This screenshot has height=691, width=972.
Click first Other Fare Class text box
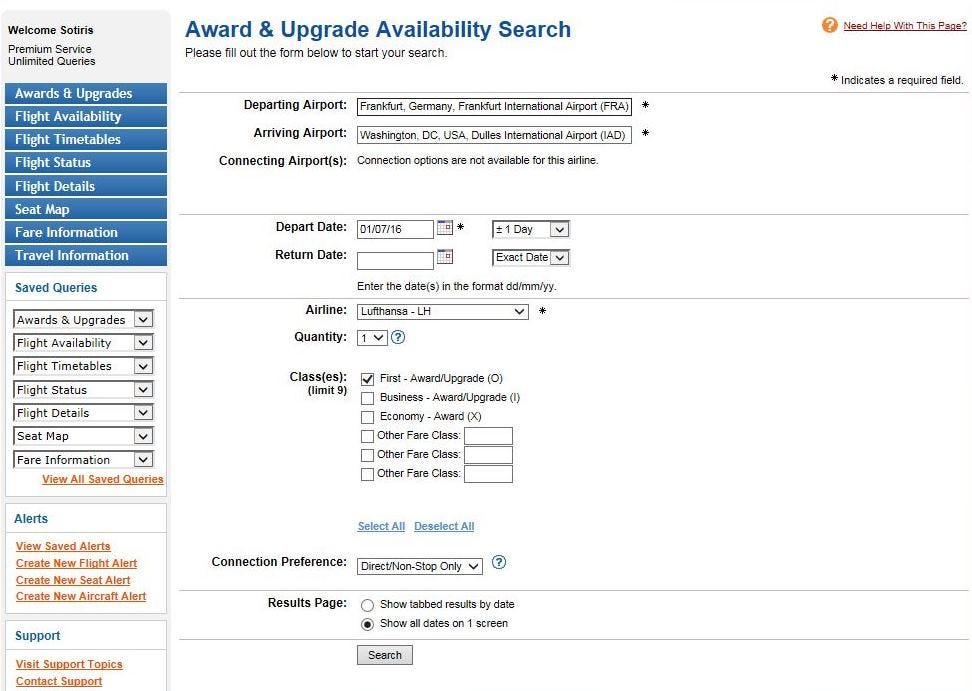pos(488,436)
